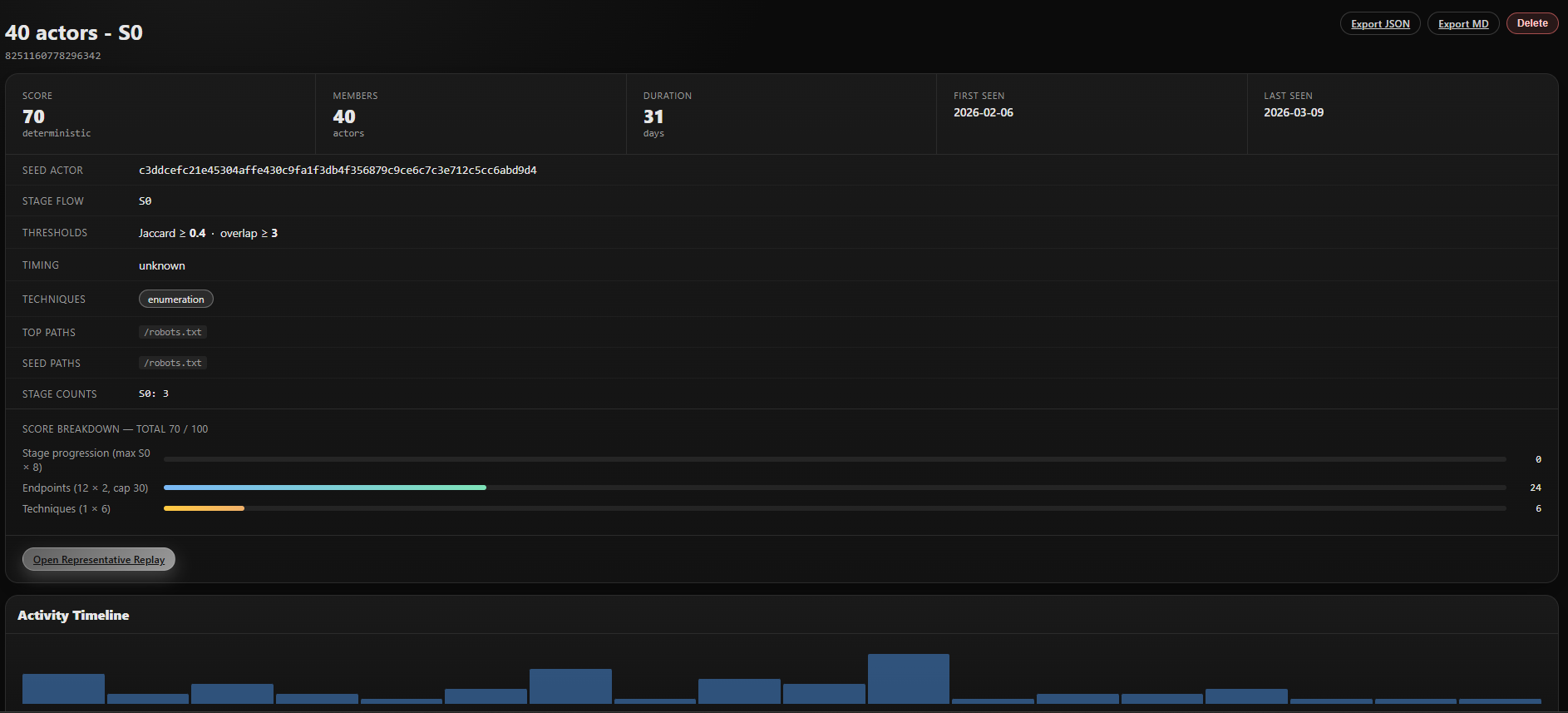Click the Duration 31 days card

(x=781, y=114)
